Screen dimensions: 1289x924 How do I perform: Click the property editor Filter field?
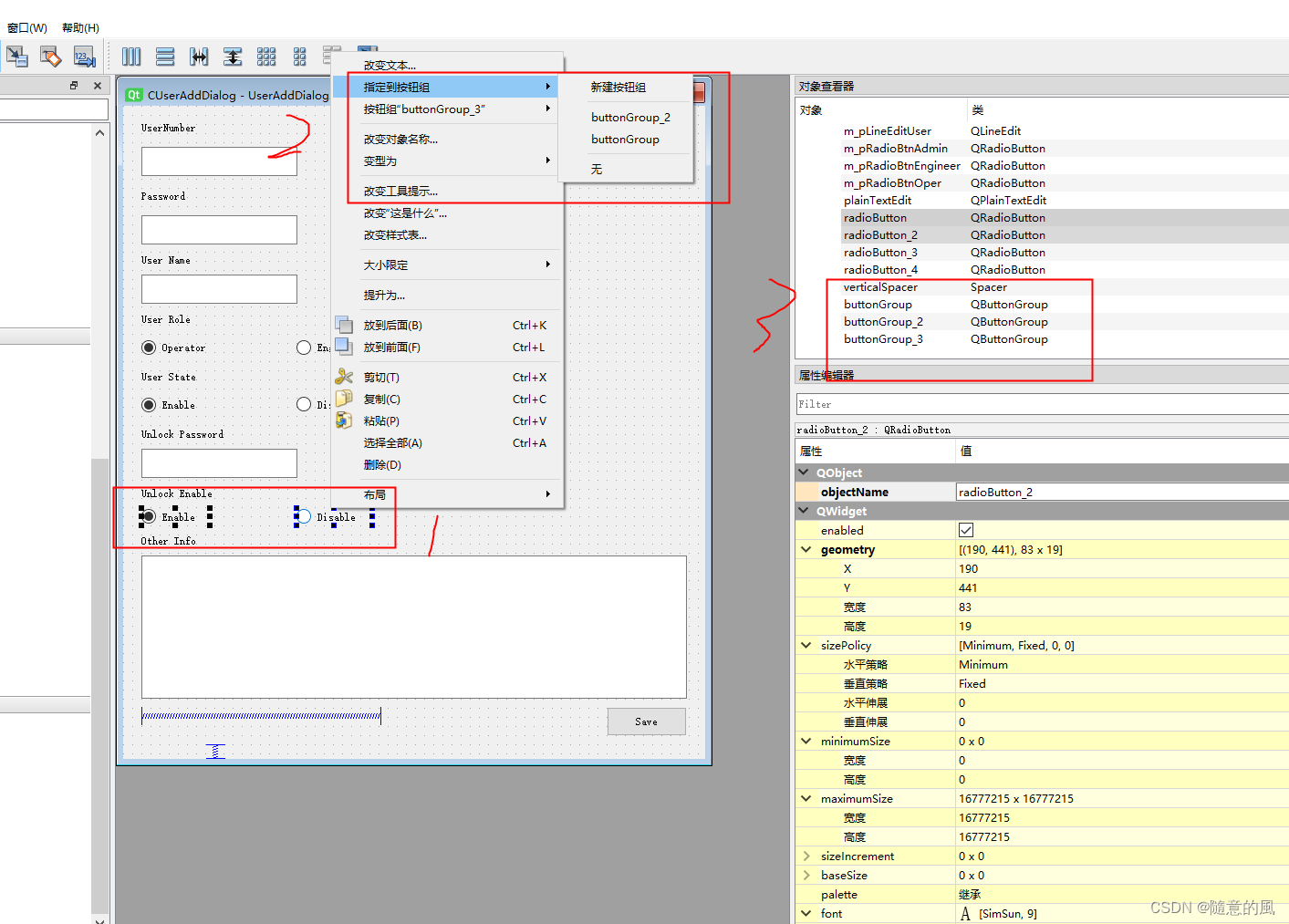(x=1042, y=404)
